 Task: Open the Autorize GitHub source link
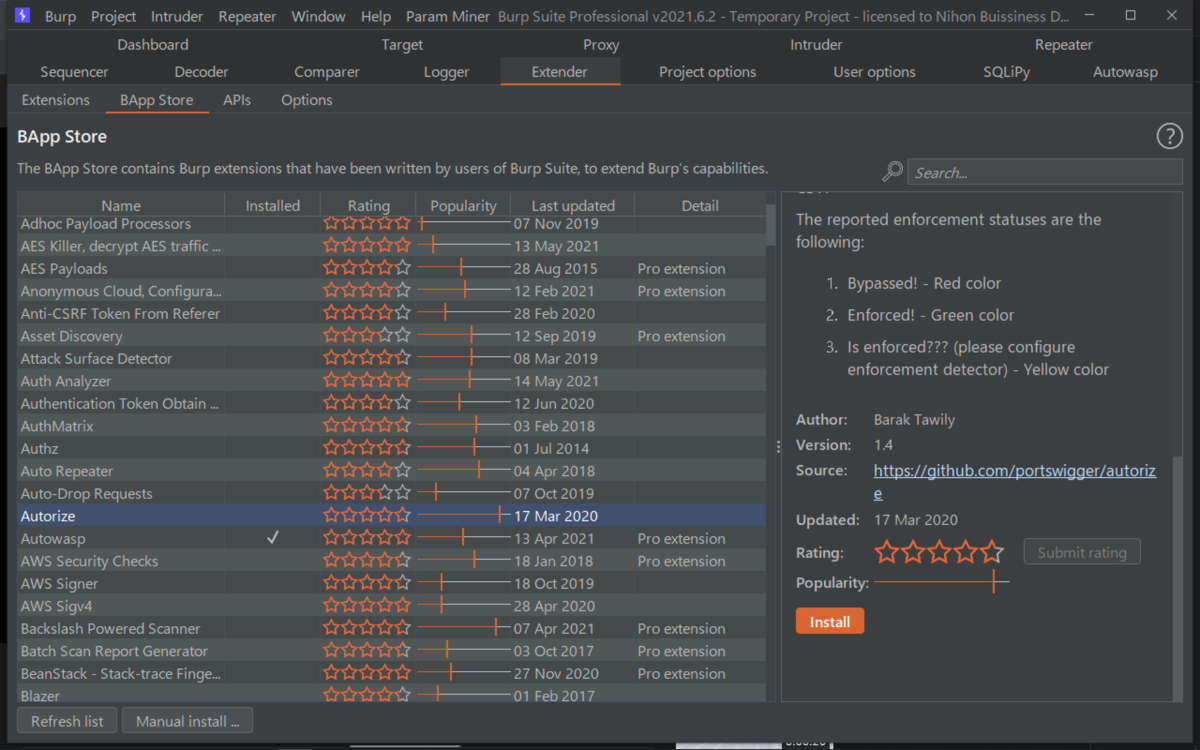1015,481
